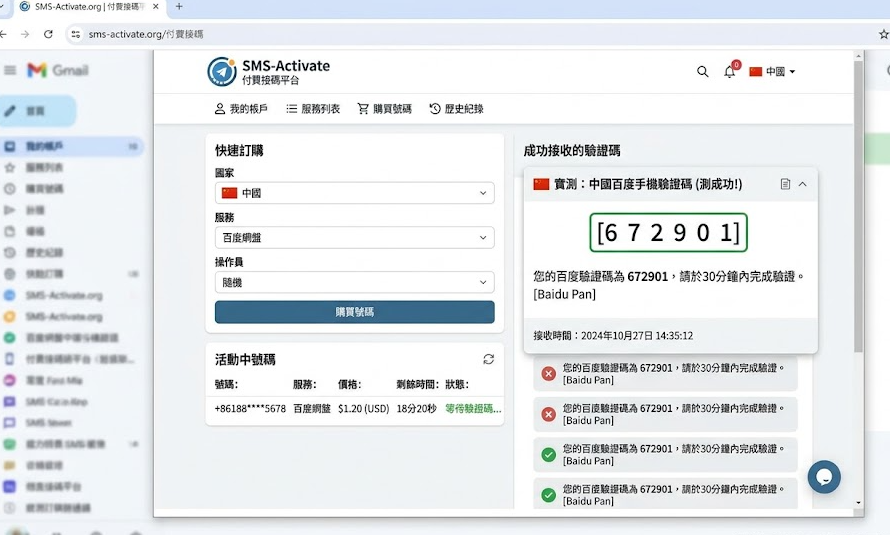Image resolution: width=890 pixels, height=535 pixels.
Task: Click the China flag in the card header
Action: coord(541,184)
